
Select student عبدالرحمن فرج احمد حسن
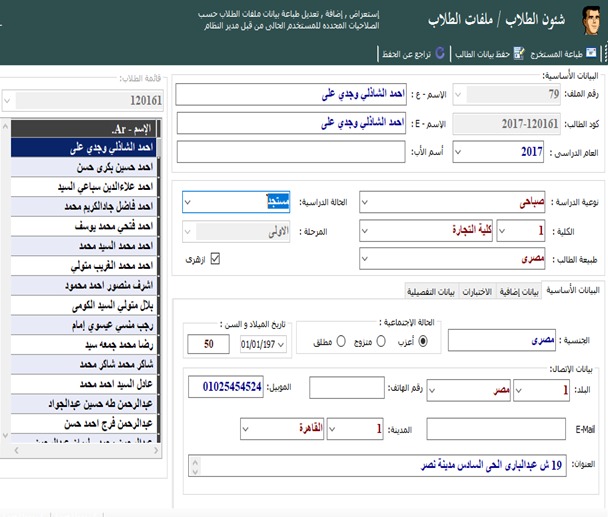click(84, 424)
